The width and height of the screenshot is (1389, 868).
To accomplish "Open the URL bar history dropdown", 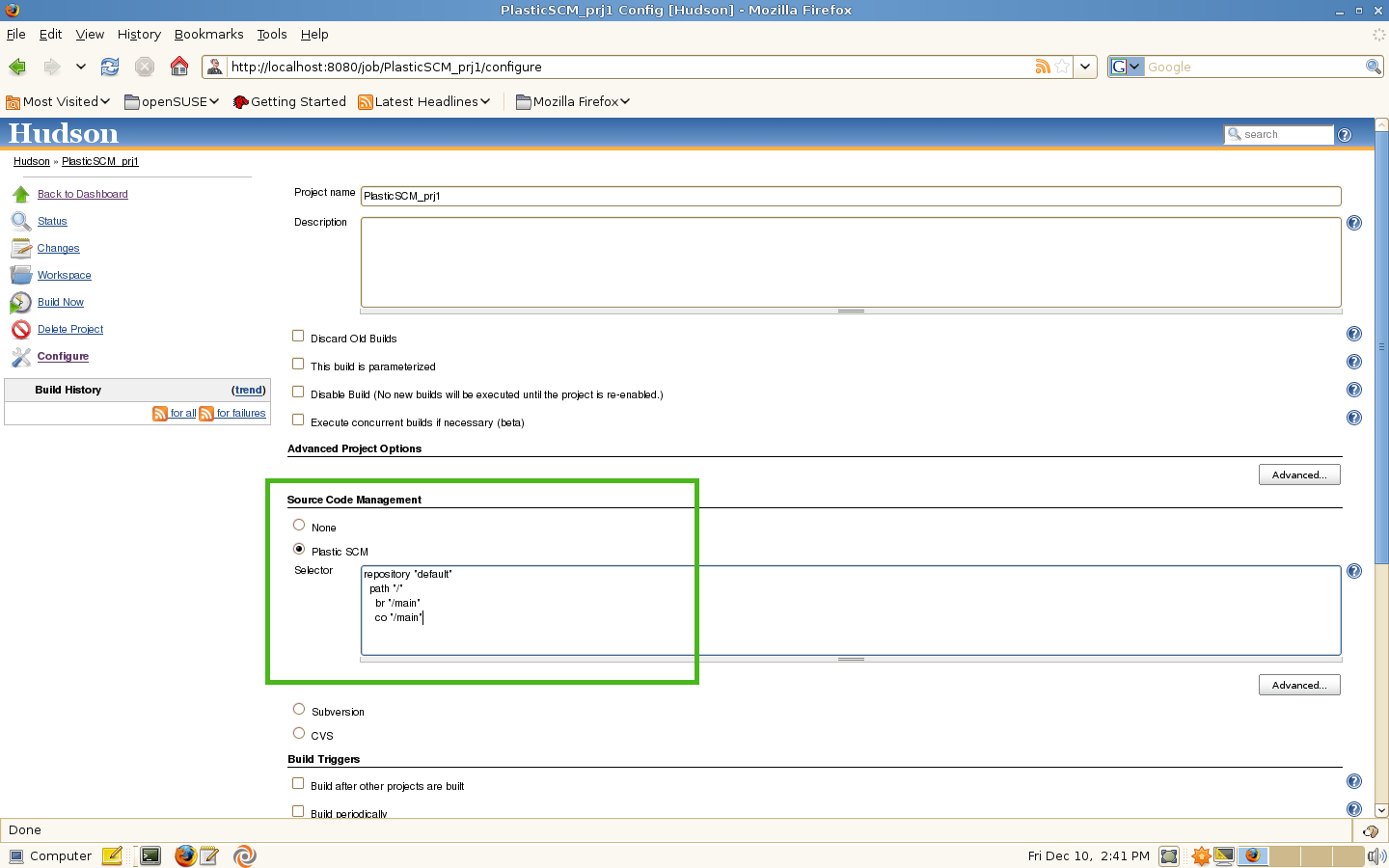I will 1086,67.
